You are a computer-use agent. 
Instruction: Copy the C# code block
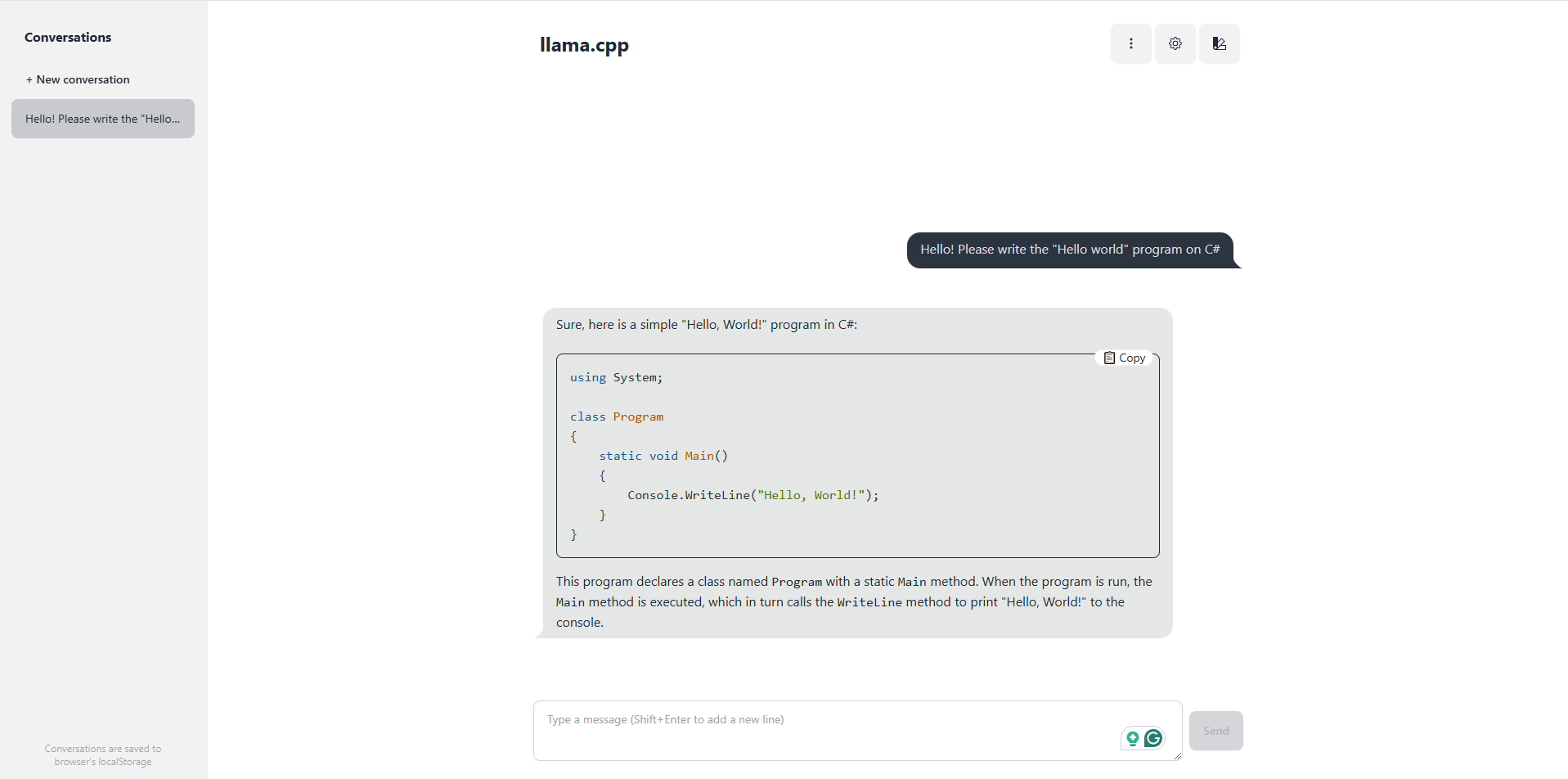click(x=1125, y=358)
